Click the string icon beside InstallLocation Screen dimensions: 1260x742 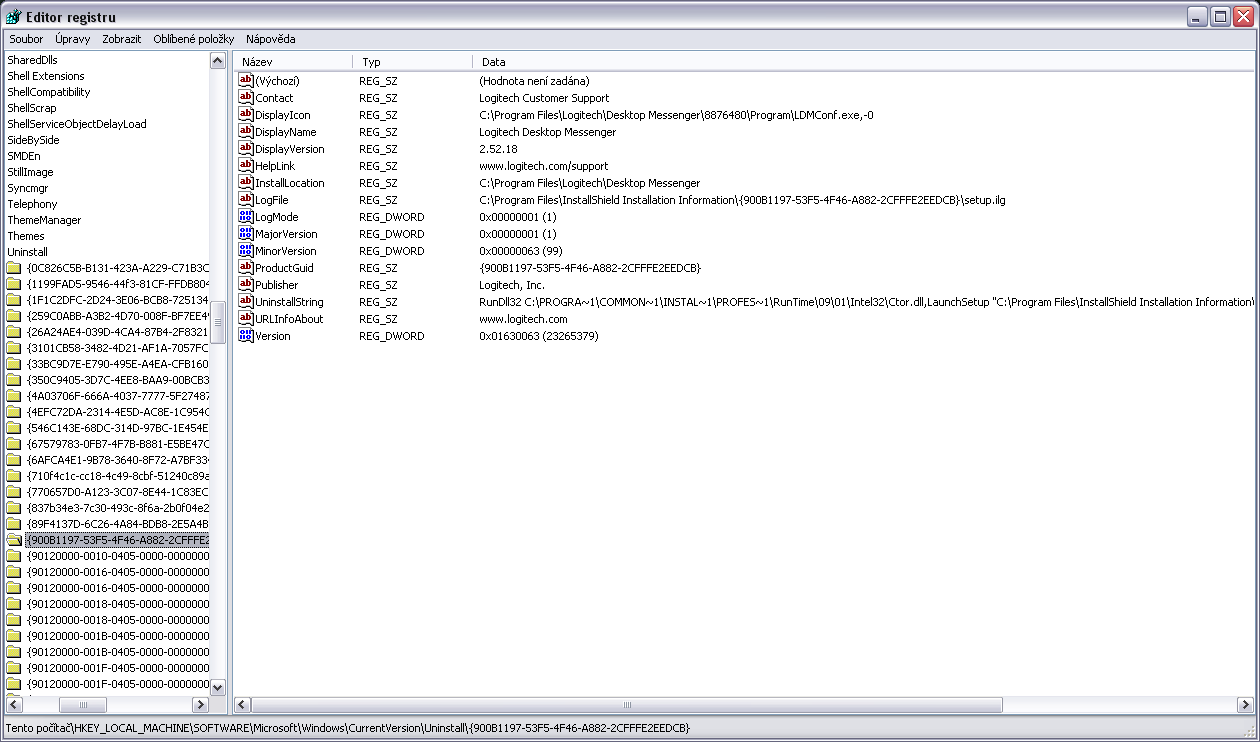point(246,182)
